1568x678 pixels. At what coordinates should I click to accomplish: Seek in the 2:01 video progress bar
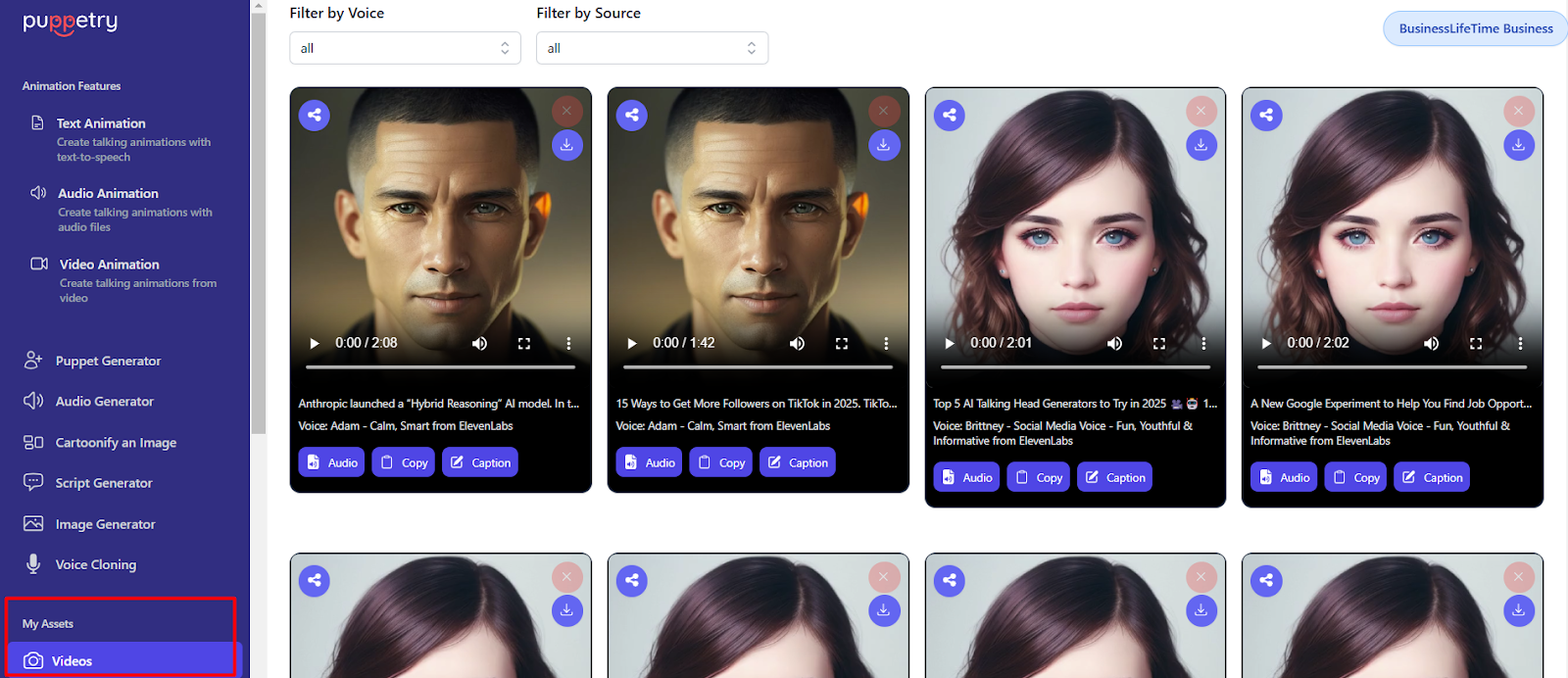[x=1075, y=367]
